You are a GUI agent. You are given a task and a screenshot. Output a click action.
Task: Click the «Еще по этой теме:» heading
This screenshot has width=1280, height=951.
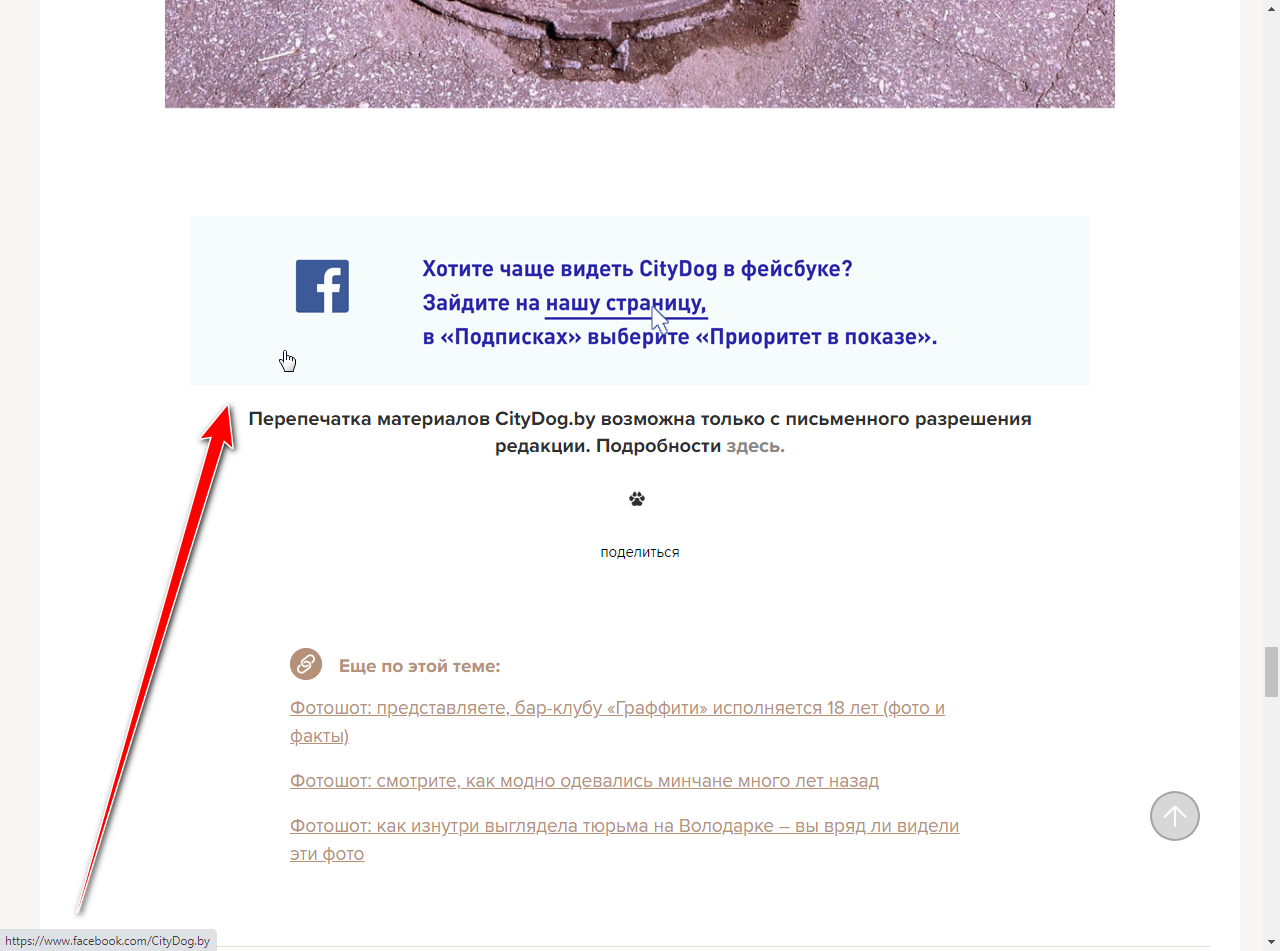click(x=419, y=666)
